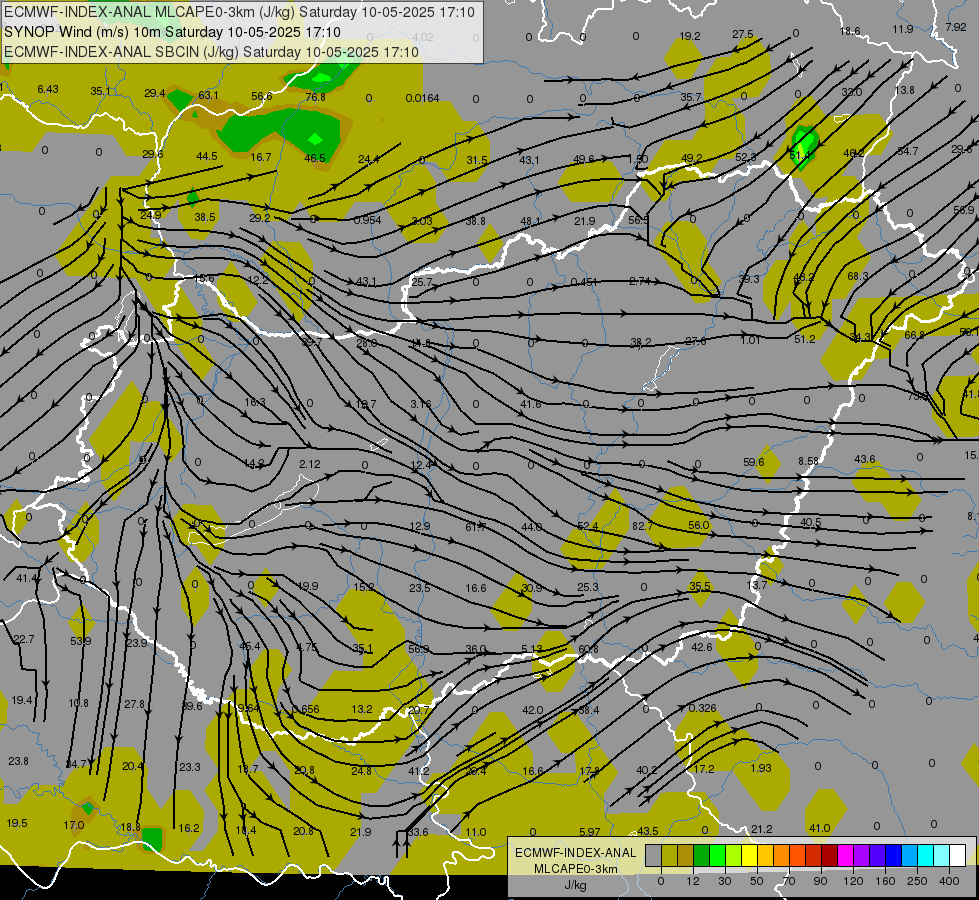The width and height of the screenshot is (979, 900).
Task: Click legend scale label 250
Action: click(917, 881)
